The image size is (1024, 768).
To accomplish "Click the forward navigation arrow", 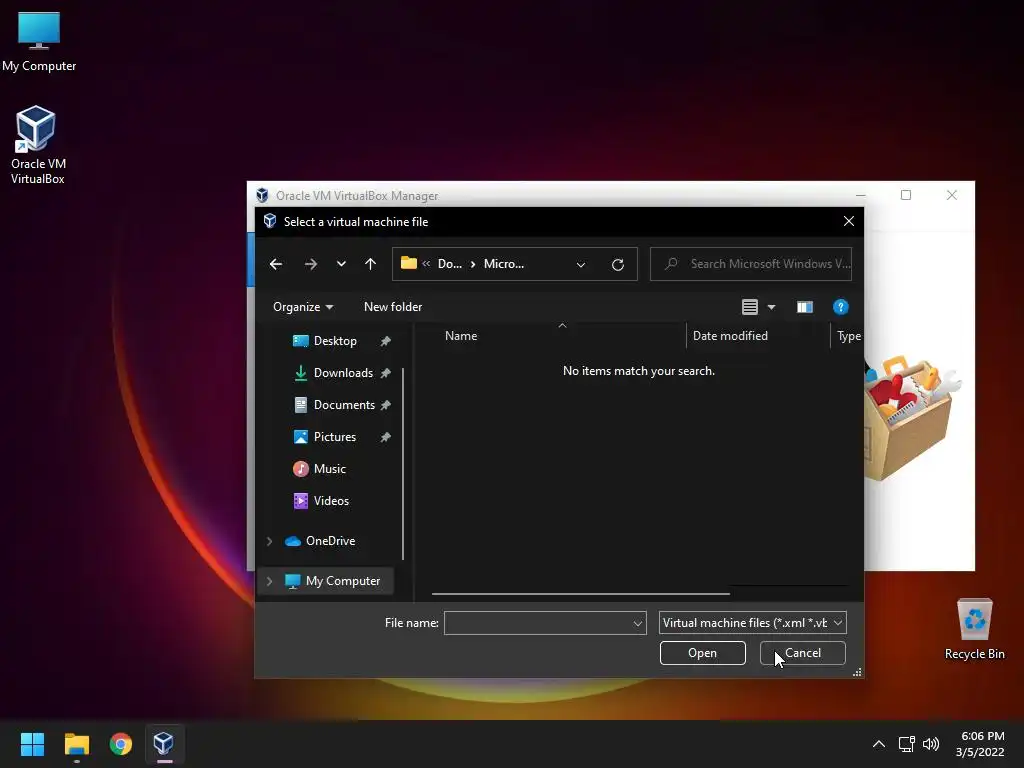I will pos(311,264).
